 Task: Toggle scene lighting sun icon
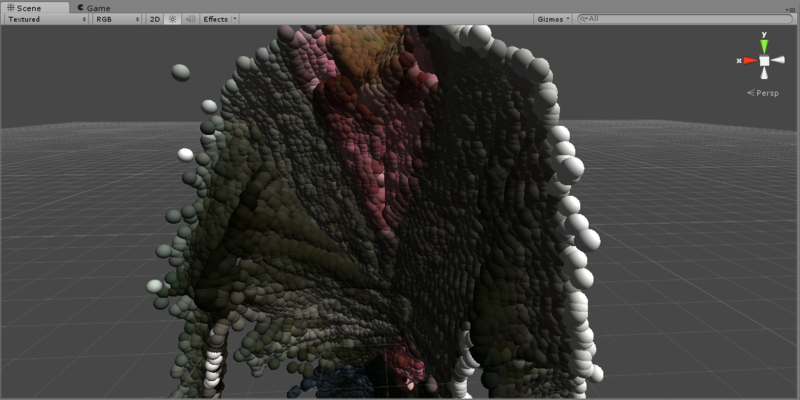pos(172,19)
